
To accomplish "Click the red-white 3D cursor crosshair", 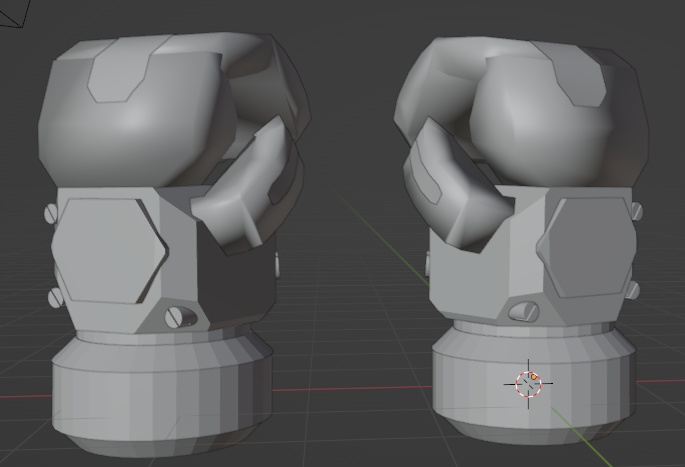I will tap(529, 384).
